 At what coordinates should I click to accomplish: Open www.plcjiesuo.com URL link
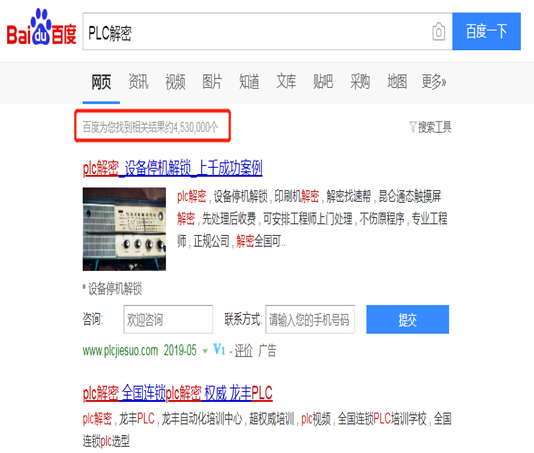[x=120, y=350]
